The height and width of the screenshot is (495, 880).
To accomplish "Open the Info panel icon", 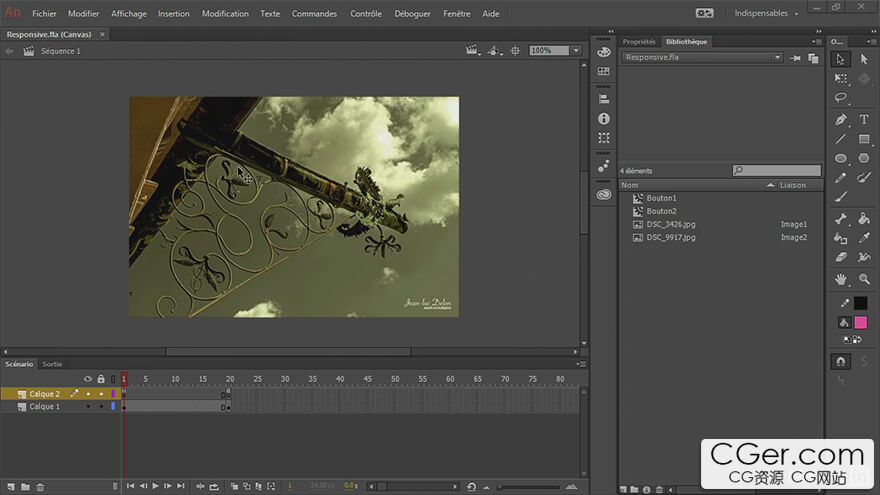I will [604, 119].
